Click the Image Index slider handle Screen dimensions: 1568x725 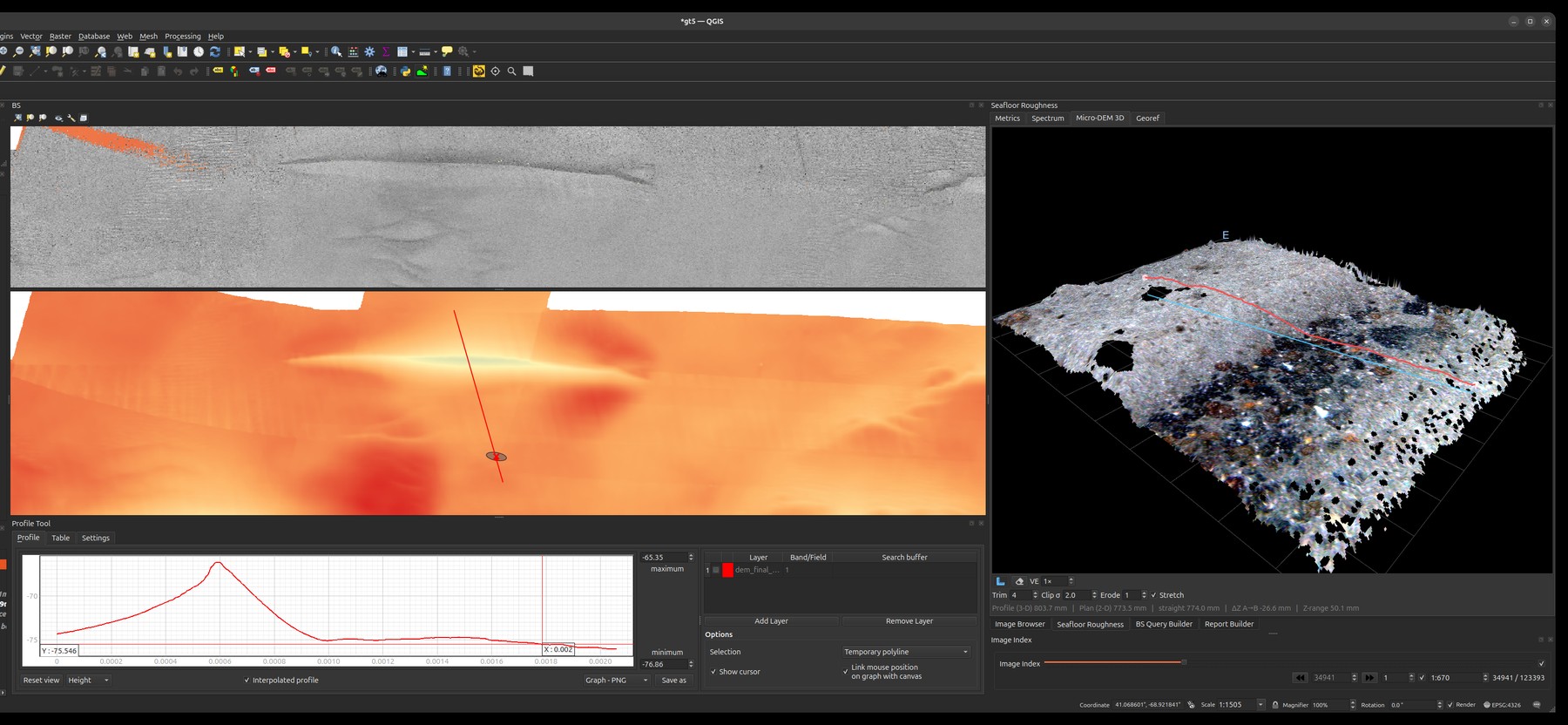[1183, 662]
